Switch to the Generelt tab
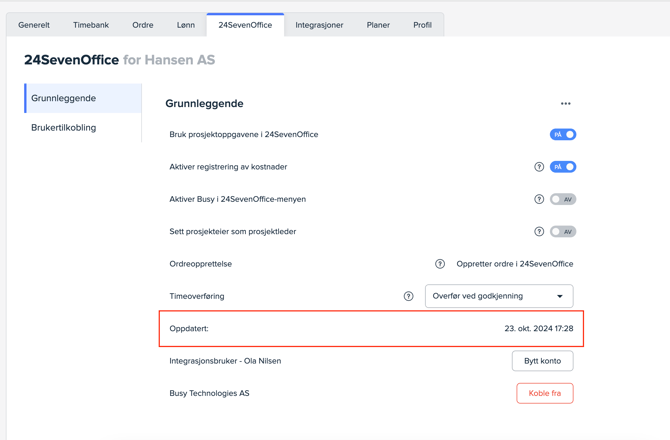The width and height of the screenshot is (670, 440). pos(34,25)
